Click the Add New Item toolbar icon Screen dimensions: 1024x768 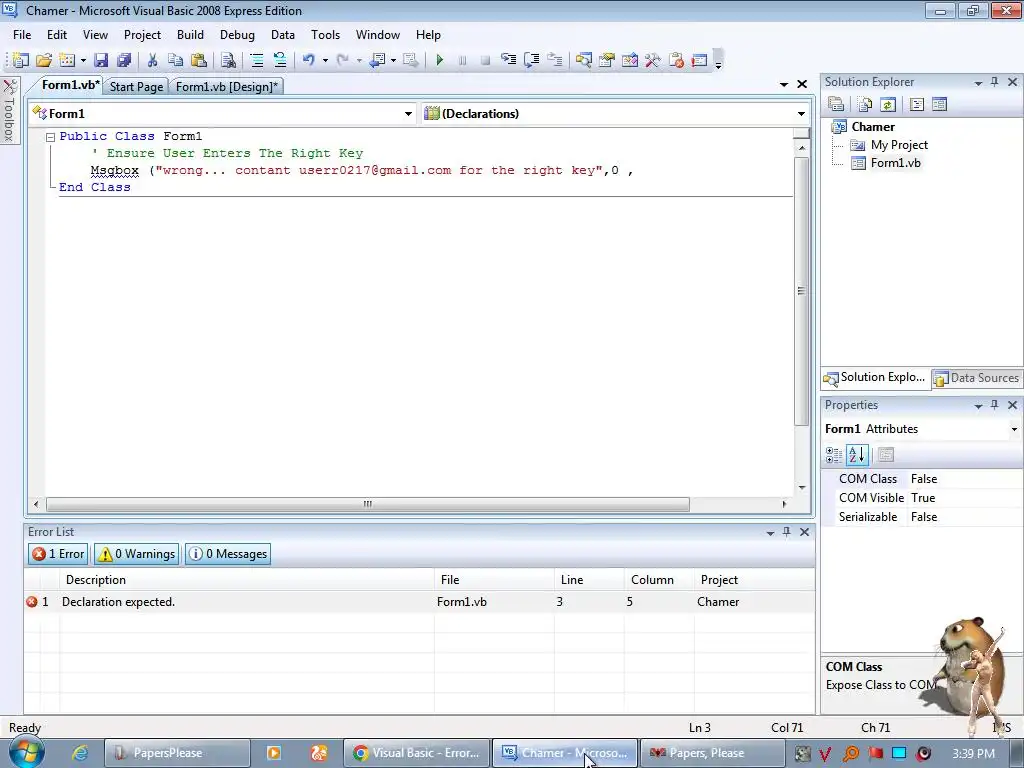67,61
